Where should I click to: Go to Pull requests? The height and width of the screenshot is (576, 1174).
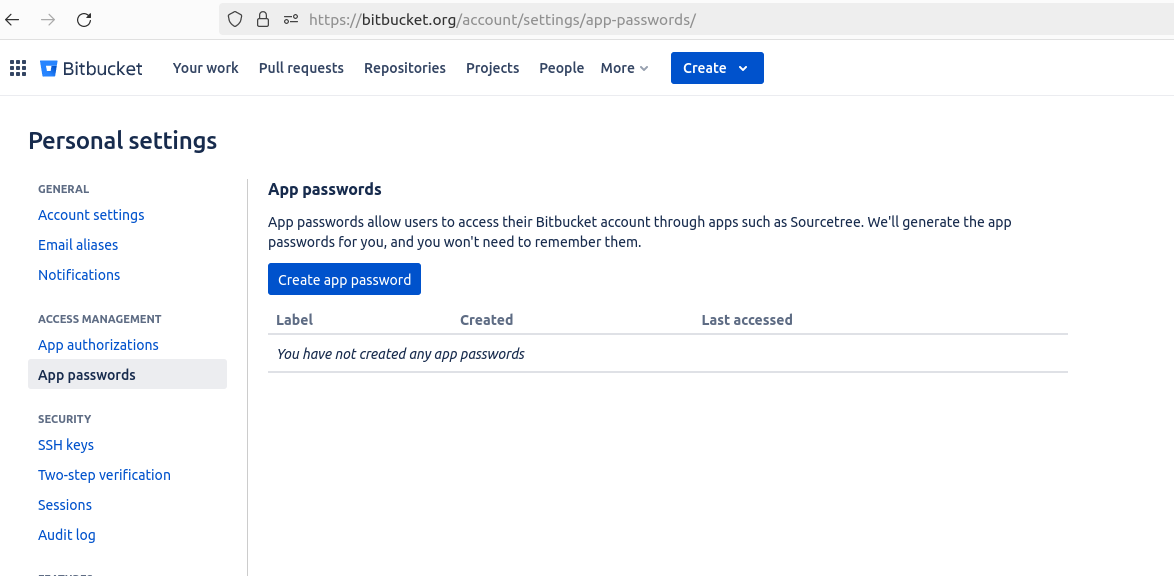(x=301, y=68)
